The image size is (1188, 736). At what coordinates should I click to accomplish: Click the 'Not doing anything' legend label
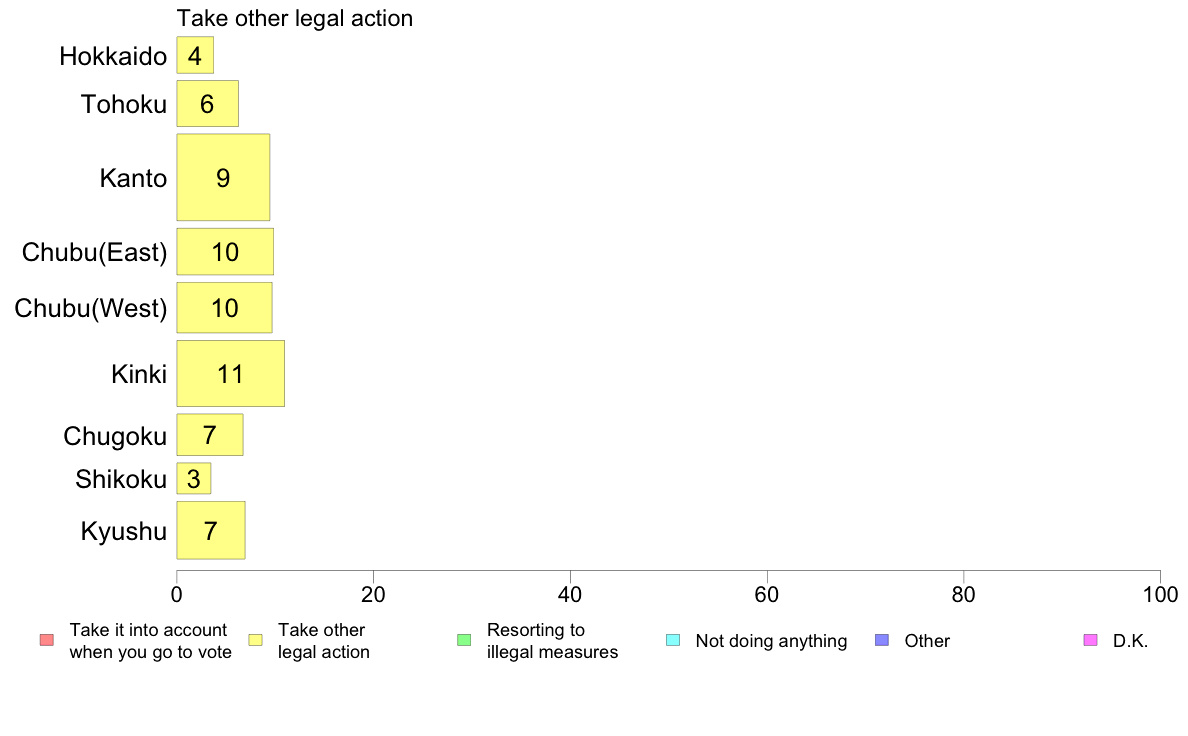coord(771,641)
